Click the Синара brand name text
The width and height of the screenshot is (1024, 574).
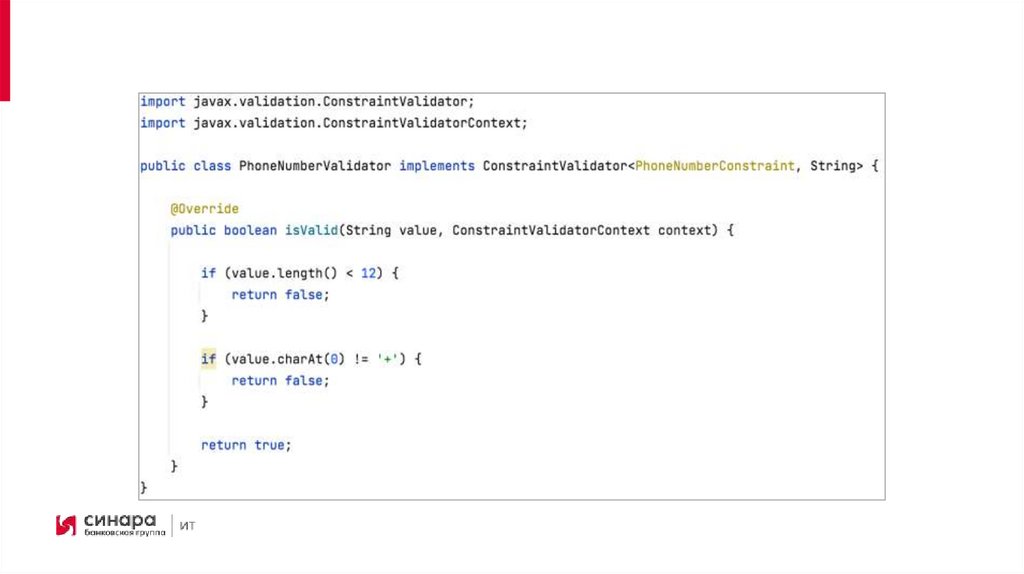120,520
